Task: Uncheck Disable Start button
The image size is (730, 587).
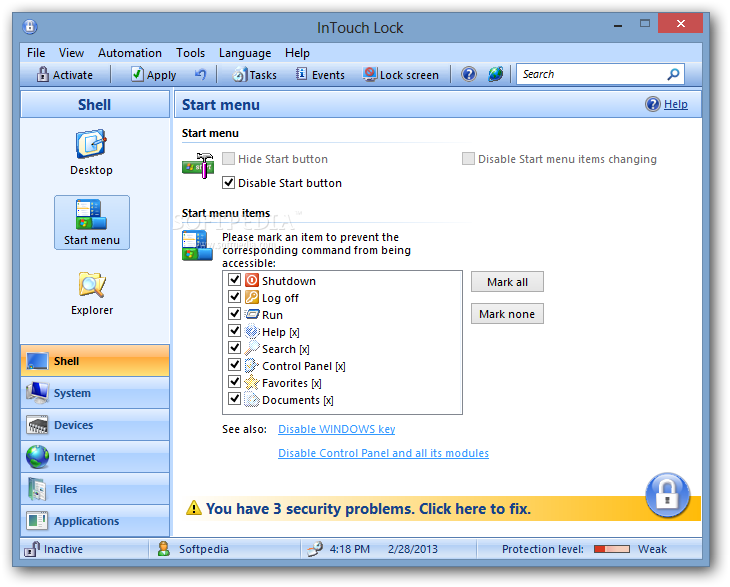Action: [229, 182]
